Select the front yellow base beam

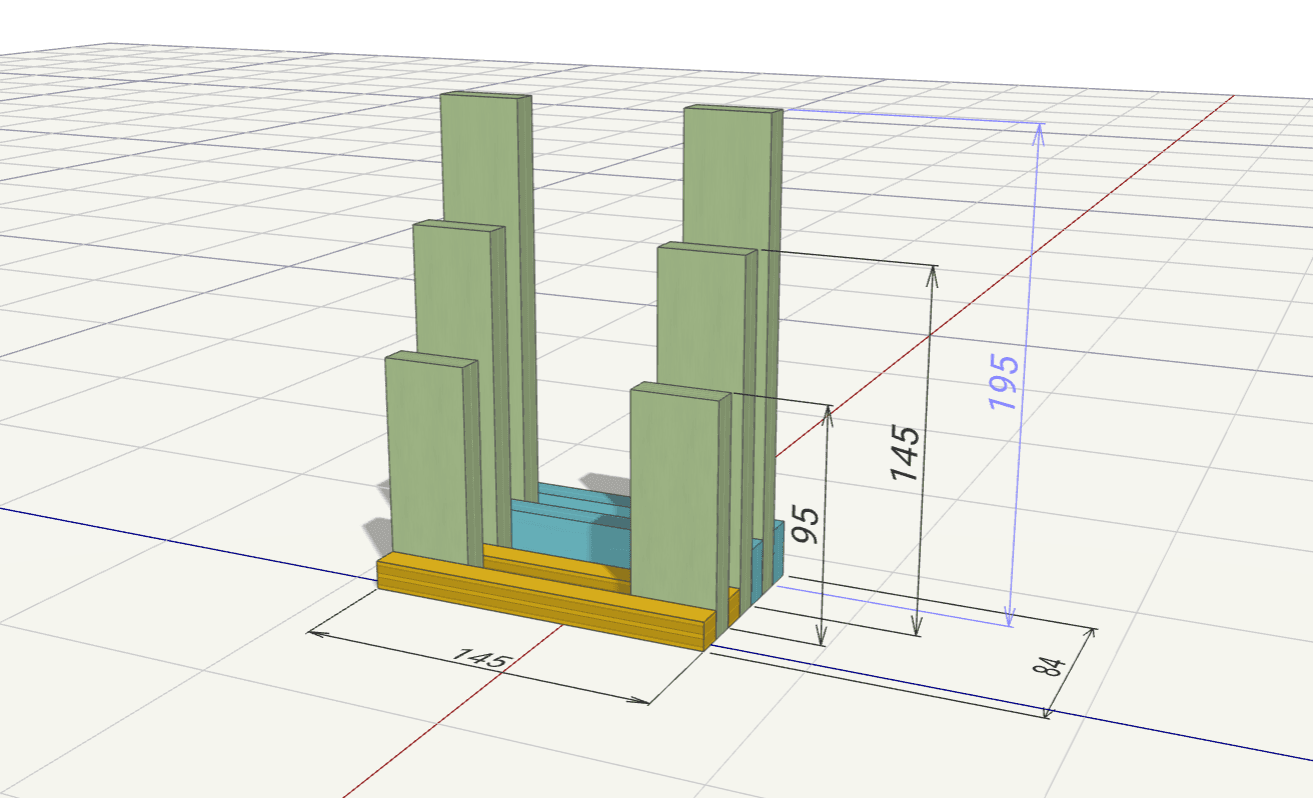point(540,602)
